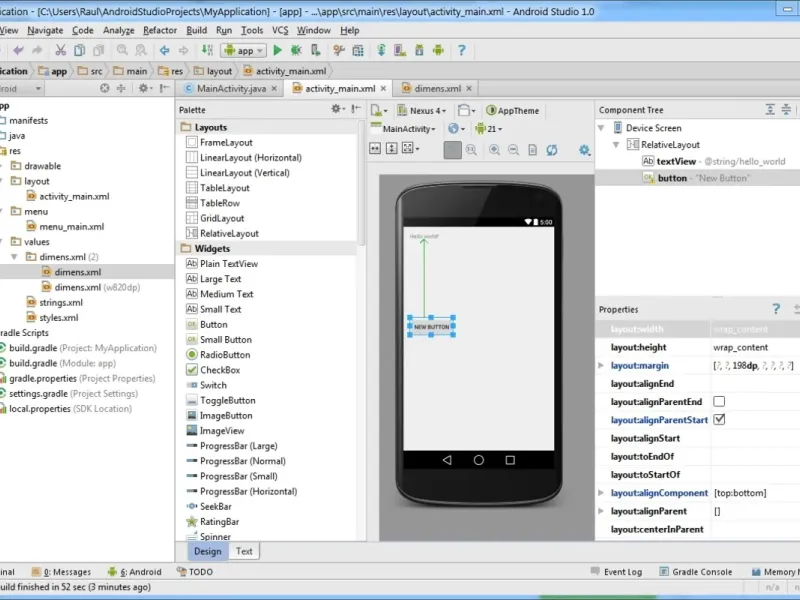Screen dimensions: 800x600
Task: Add a CheckBox widget from Palette
Action: pos(218,370)
